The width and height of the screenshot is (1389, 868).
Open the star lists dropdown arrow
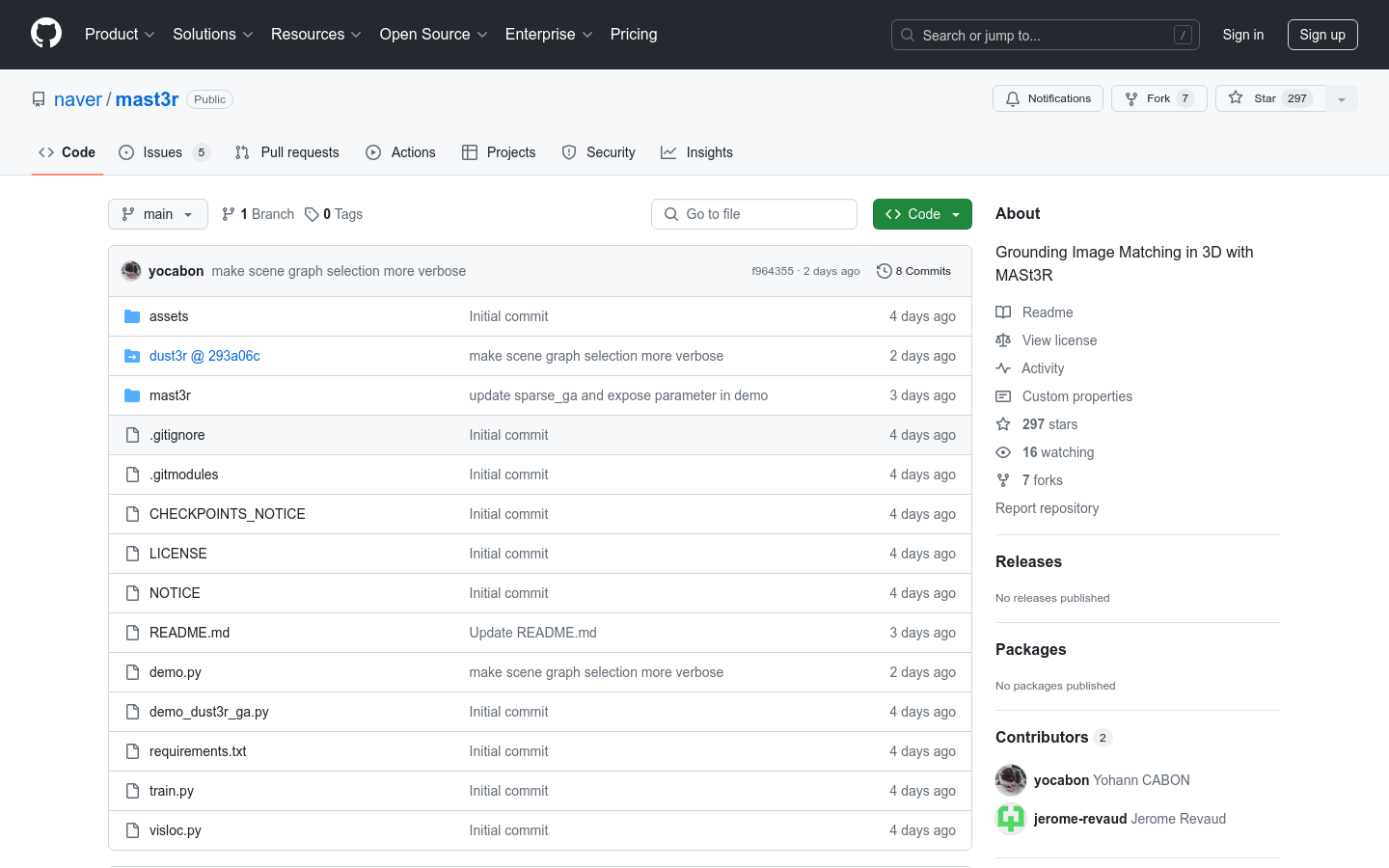pos(1342,98)
